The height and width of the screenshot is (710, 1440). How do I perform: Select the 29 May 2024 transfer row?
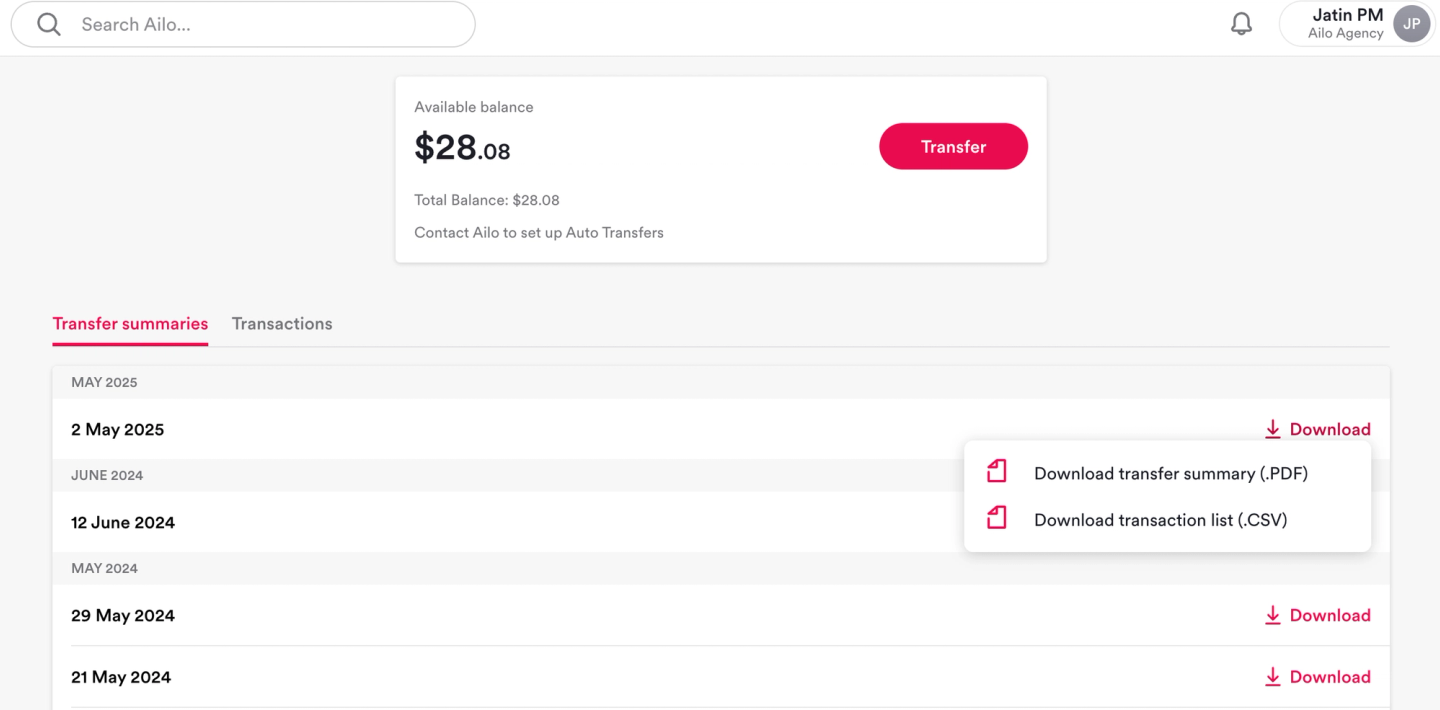click(x=721, y=615)
